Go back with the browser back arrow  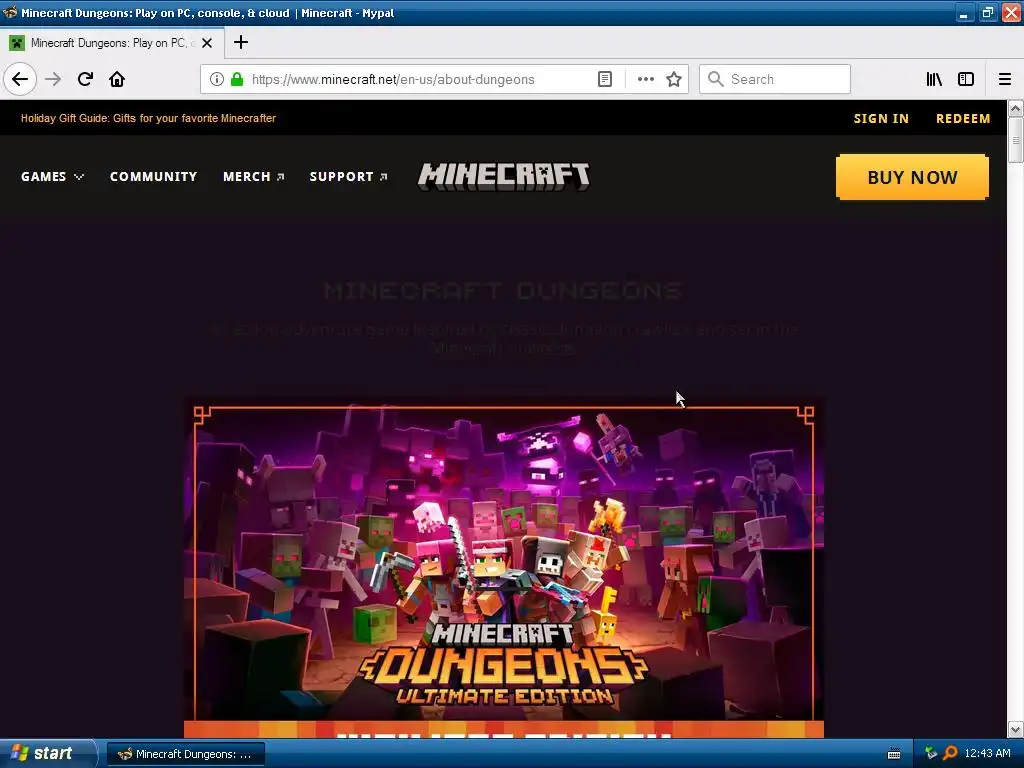tap(20, 79)
